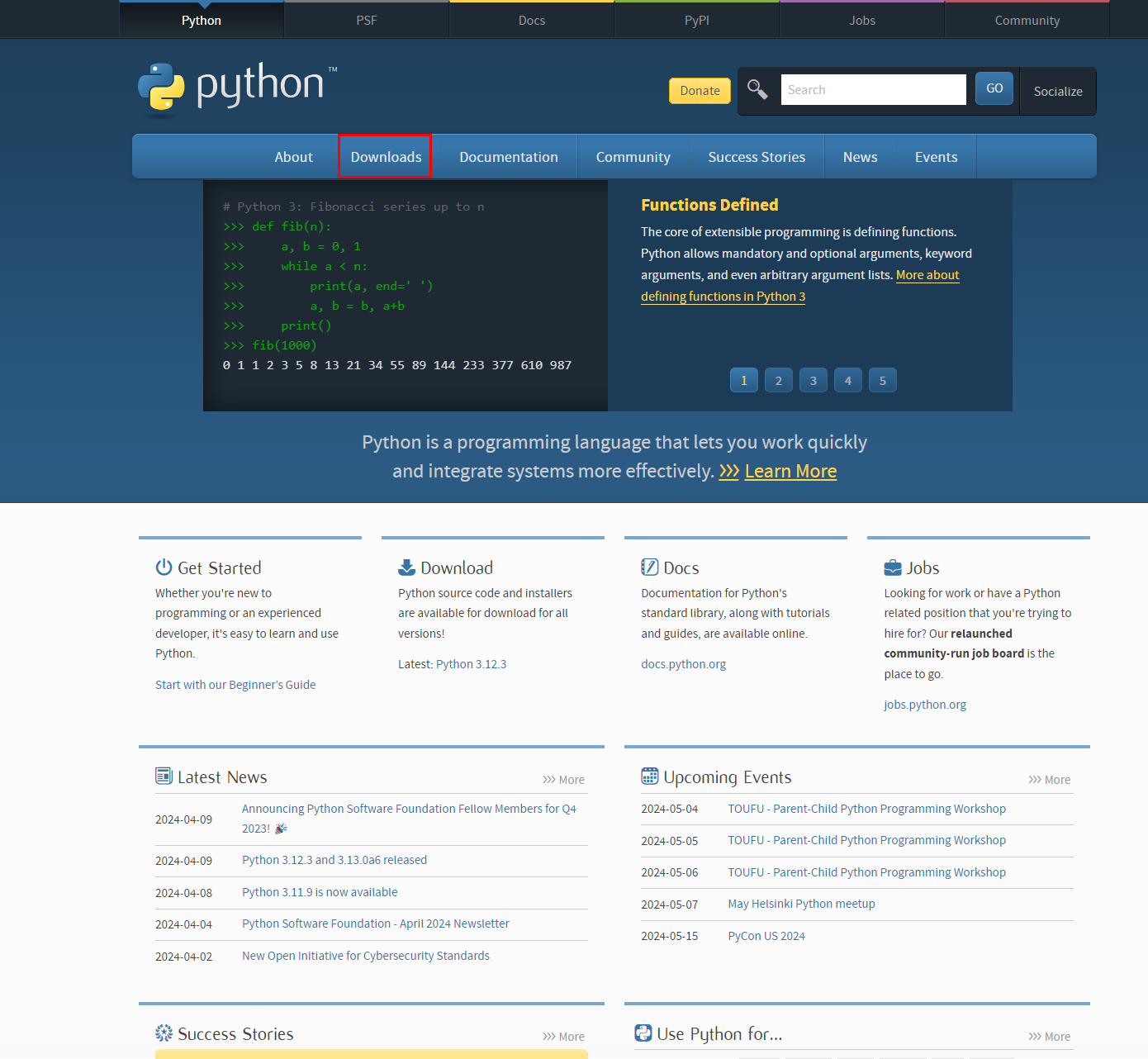Screen dimensions: 1148x1059
Task: Open the PyCon US 2024 event
Action: [x=766, y=936]
